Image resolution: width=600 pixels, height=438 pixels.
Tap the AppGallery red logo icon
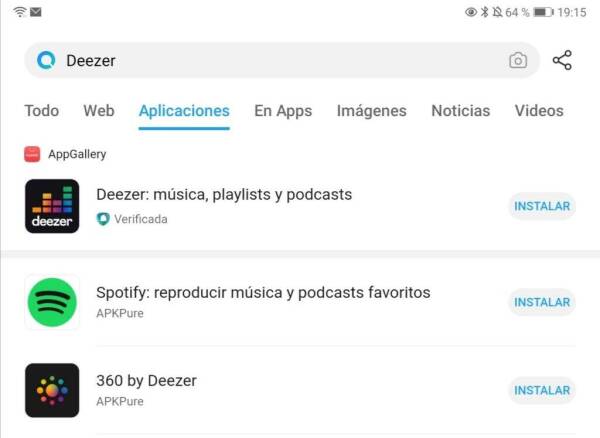[x=32, y=154]
